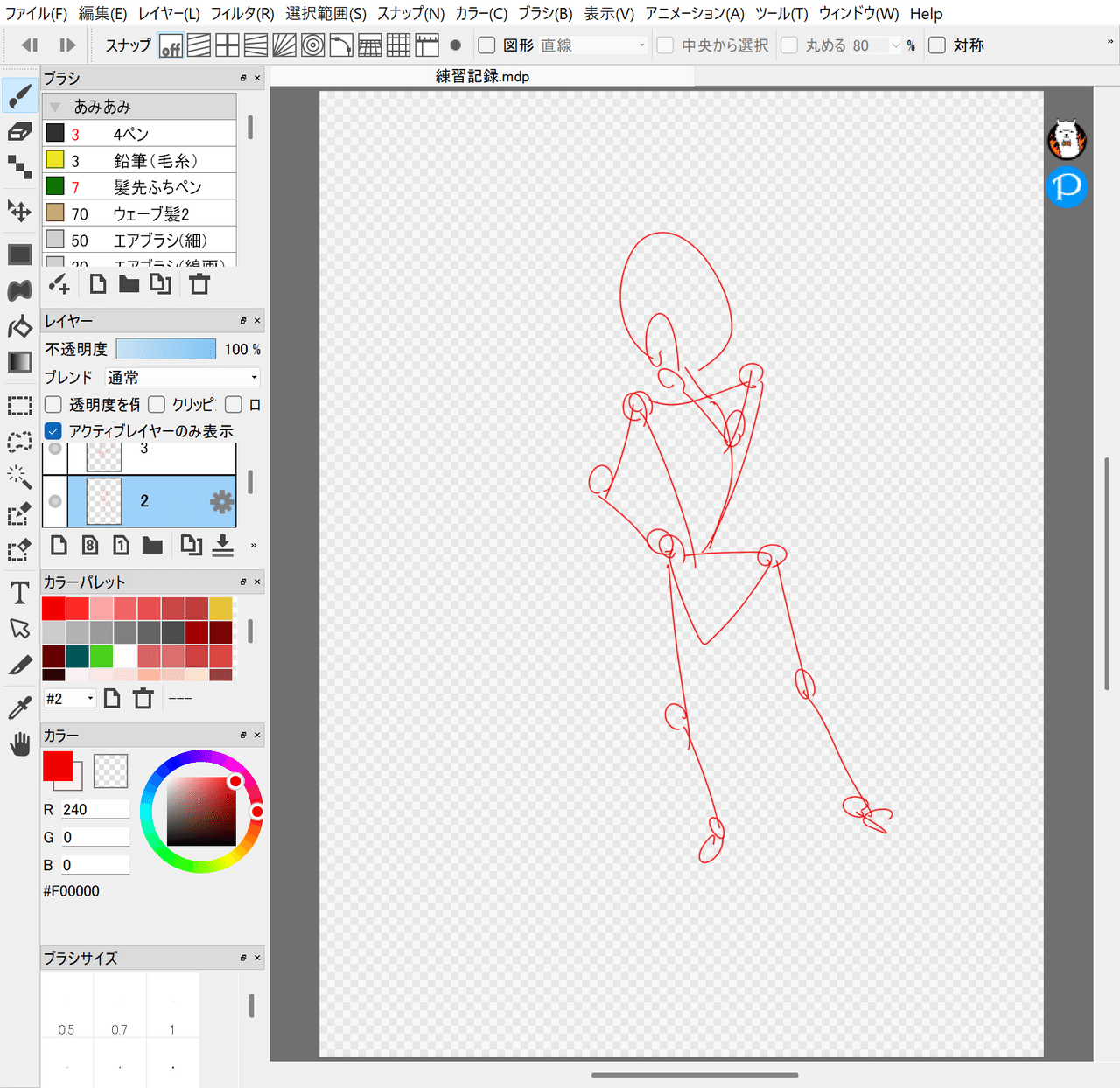This screenshot has width=1120, height=1088.
Task: Select the Hand pan tool
Action: (20, 744)
